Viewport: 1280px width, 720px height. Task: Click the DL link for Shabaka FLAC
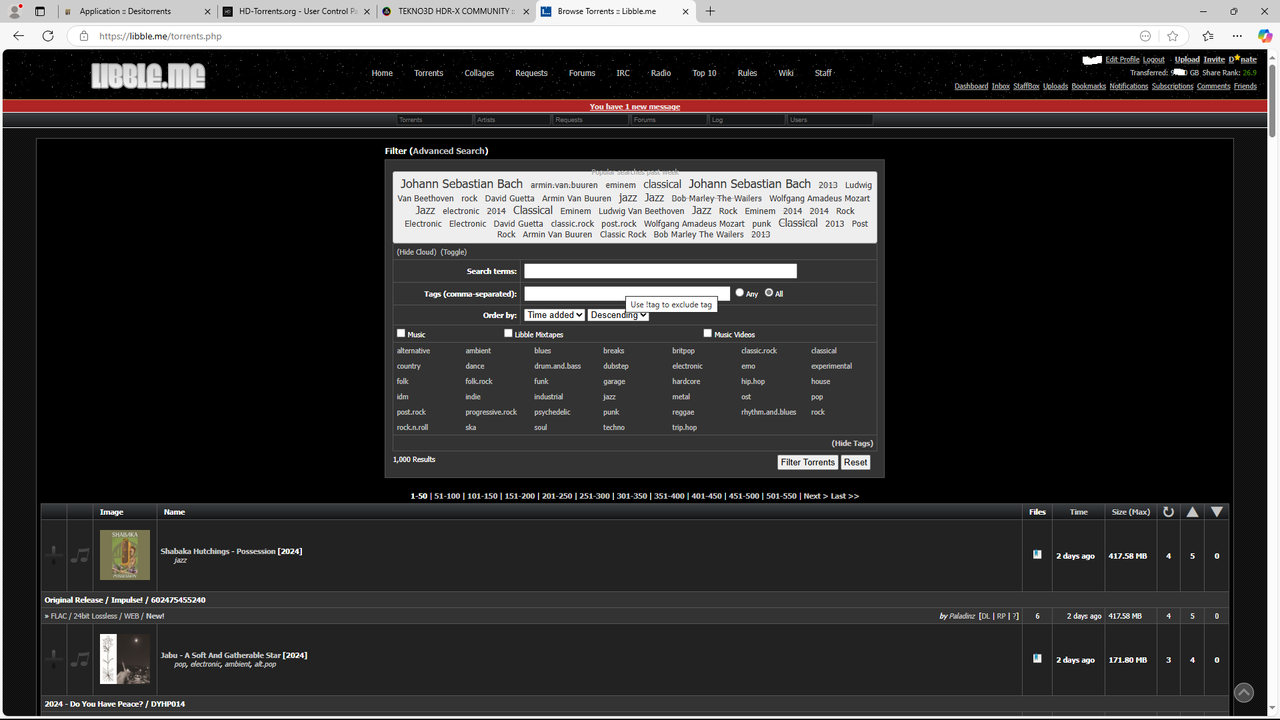coord(986,616)
